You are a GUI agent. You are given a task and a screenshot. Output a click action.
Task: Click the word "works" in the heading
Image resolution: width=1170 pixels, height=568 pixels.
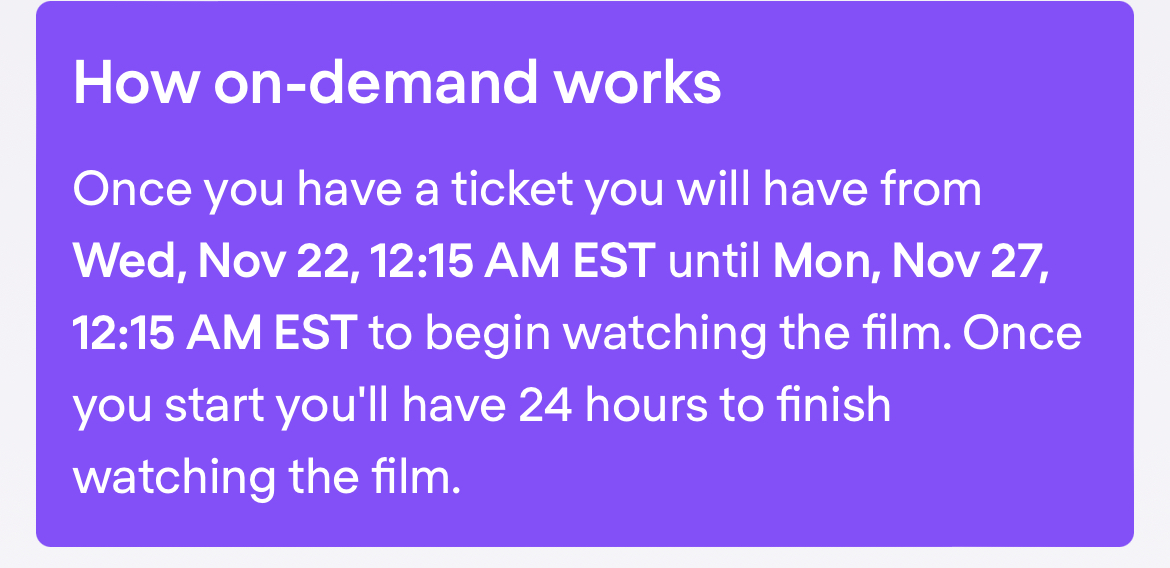(638, 83)
